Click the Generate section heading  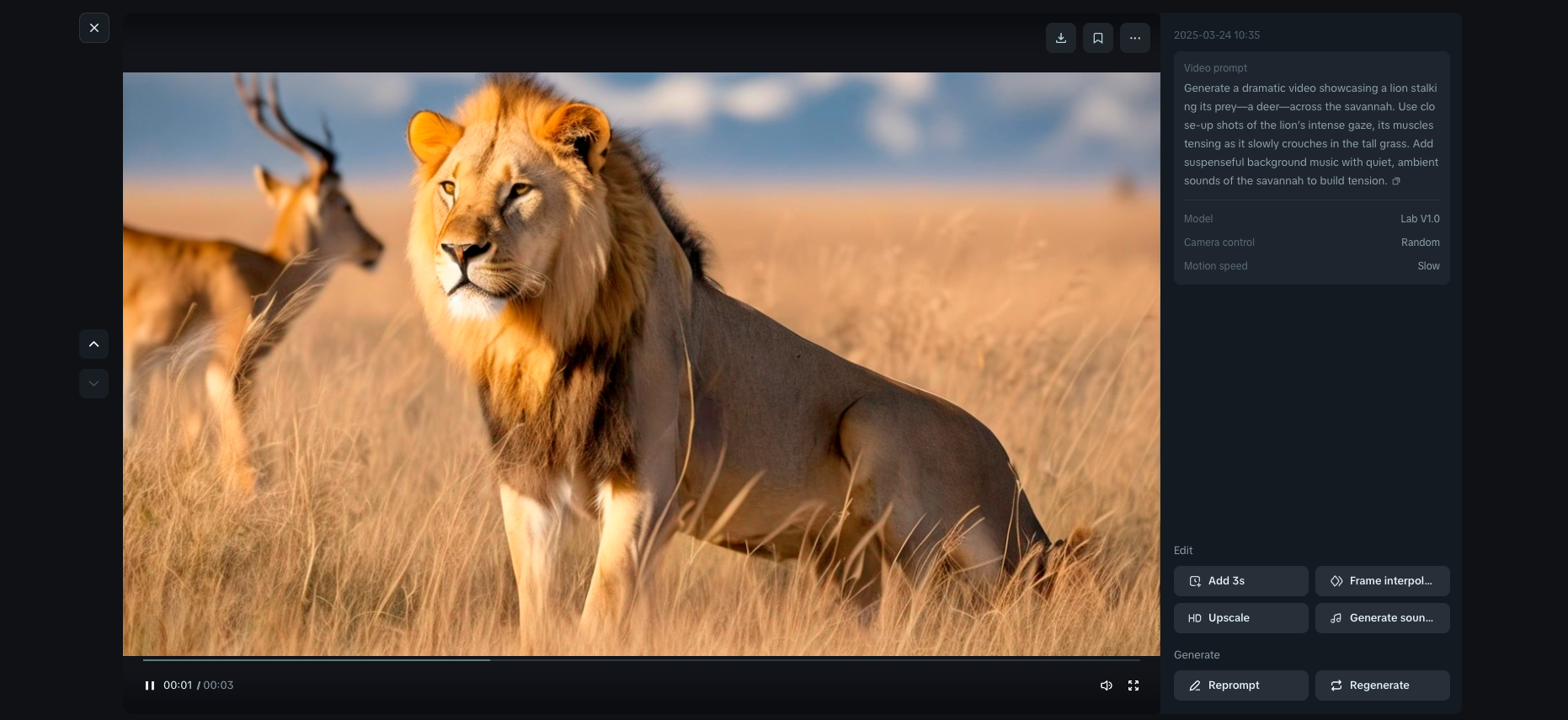[1197, 655]
